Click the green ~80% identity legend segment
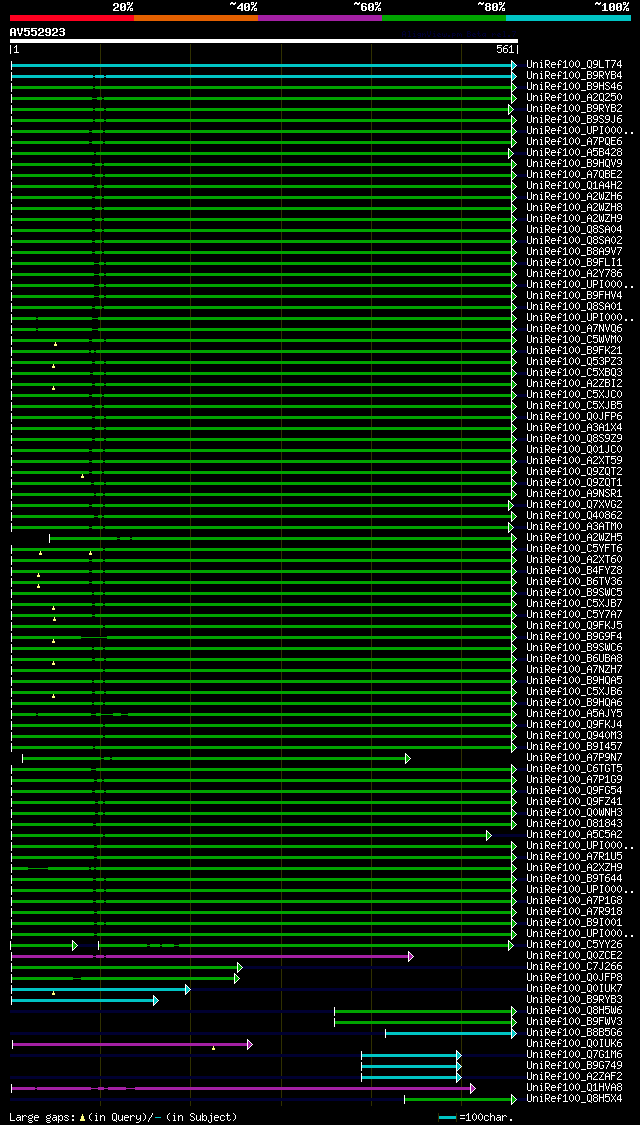This screenshot has height=1125, width=640. [444, 17]
